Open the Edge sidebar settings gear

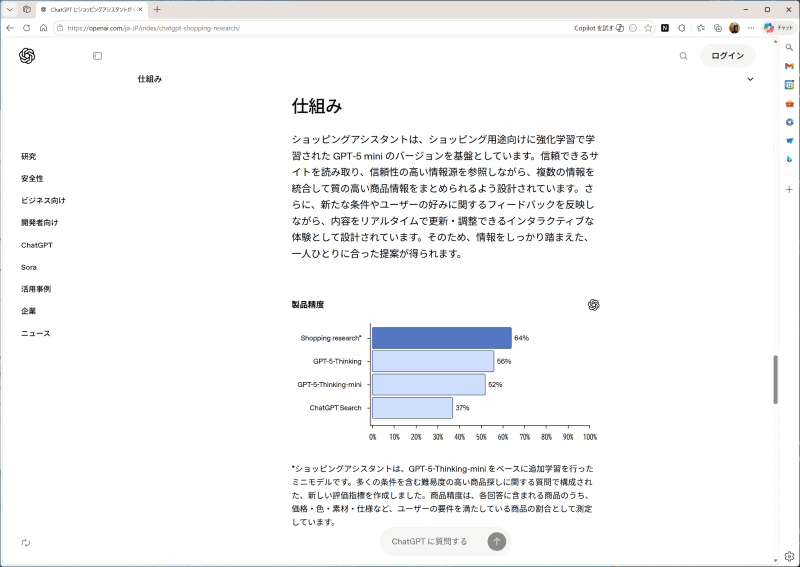[789, 556]
